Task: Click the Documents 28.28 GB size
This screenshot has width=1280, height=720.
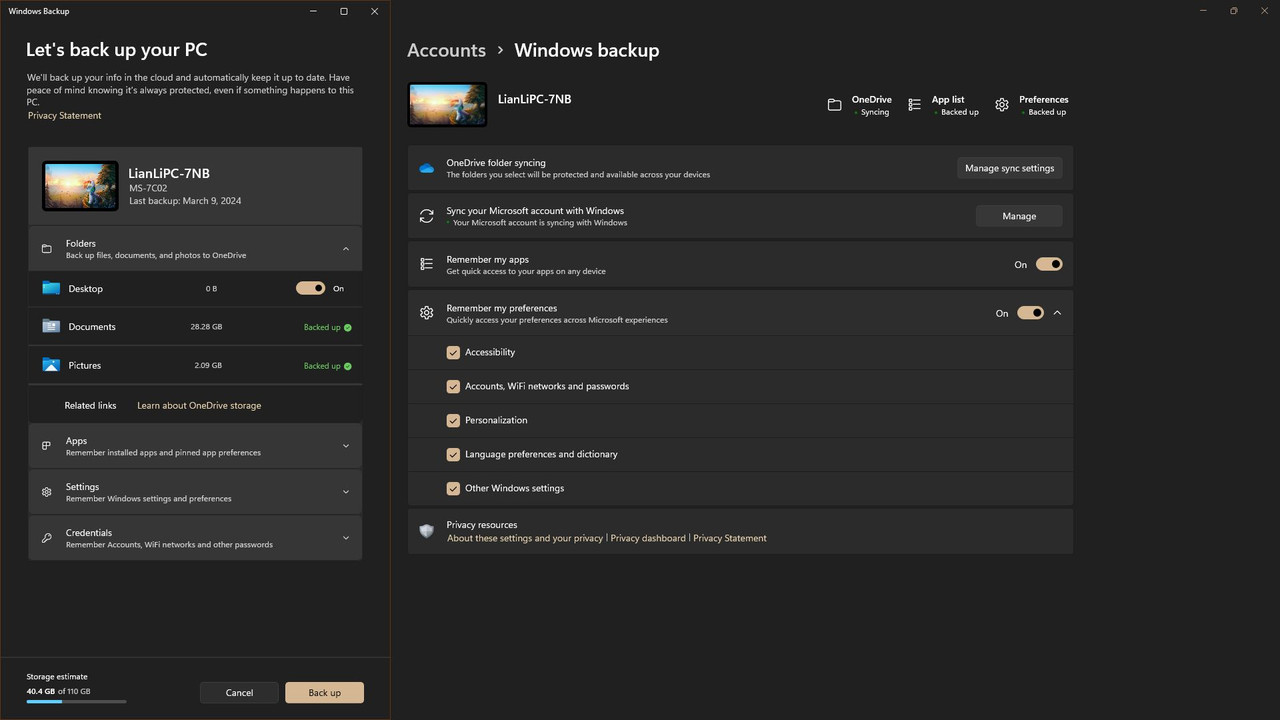Action: (x=206, y=327)
